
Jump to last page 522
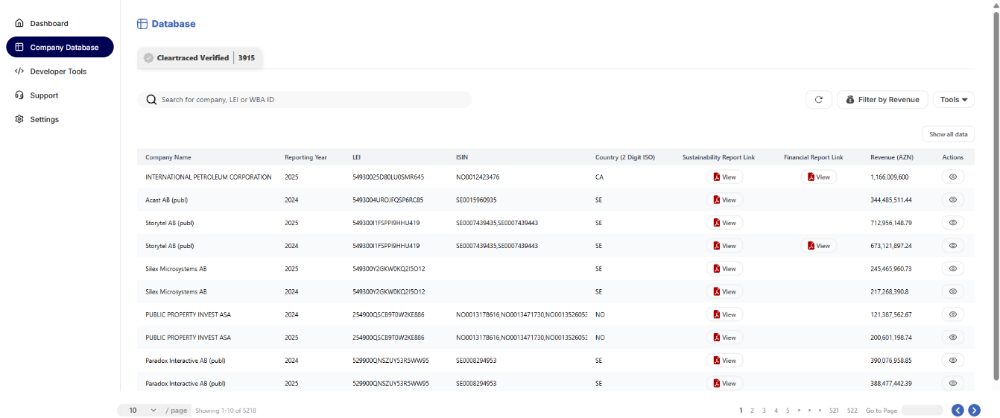(x=852, y=410)
